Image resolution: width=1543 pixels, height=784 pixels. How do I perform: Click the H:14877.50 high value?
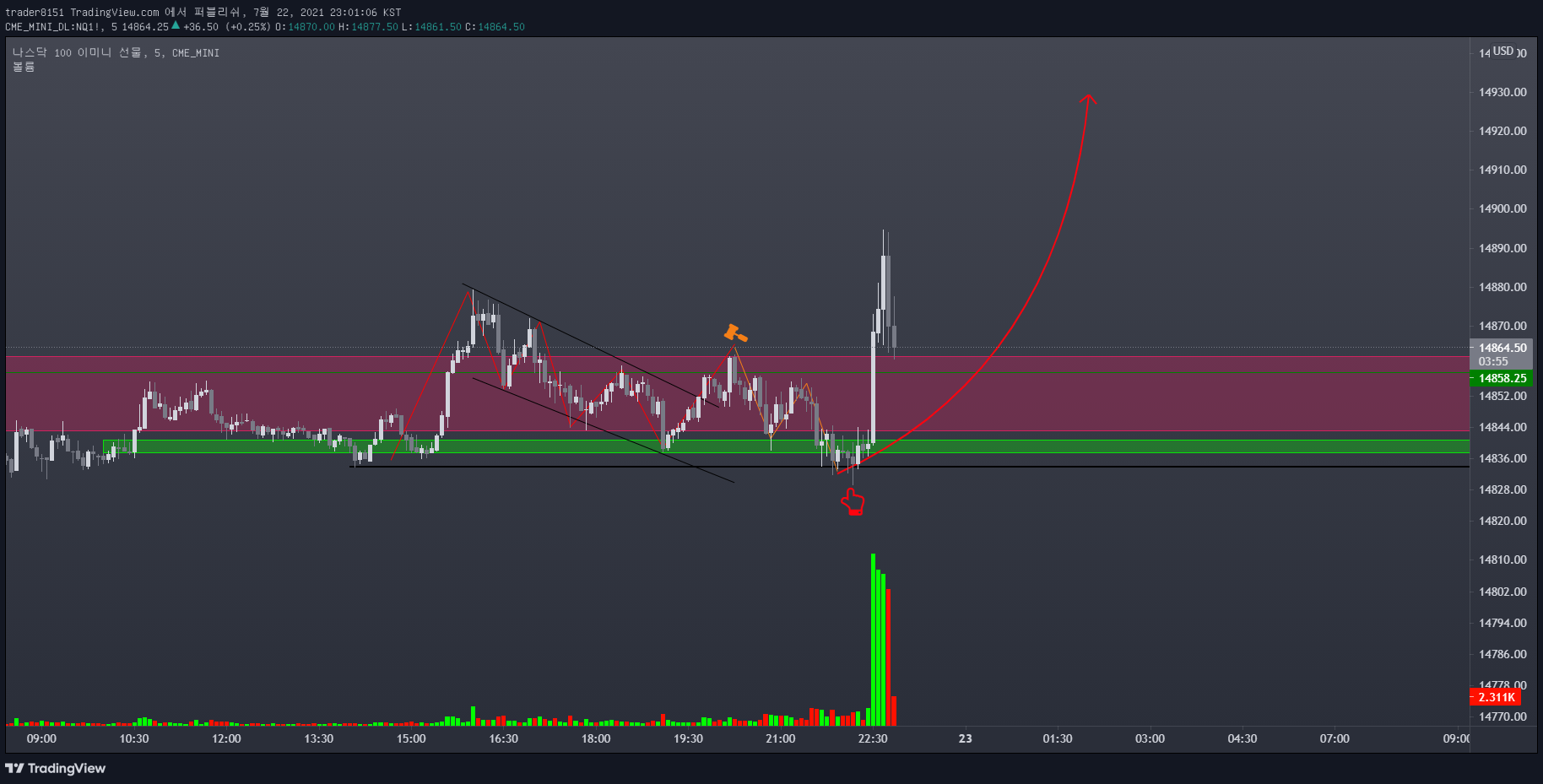click(368, 27)
